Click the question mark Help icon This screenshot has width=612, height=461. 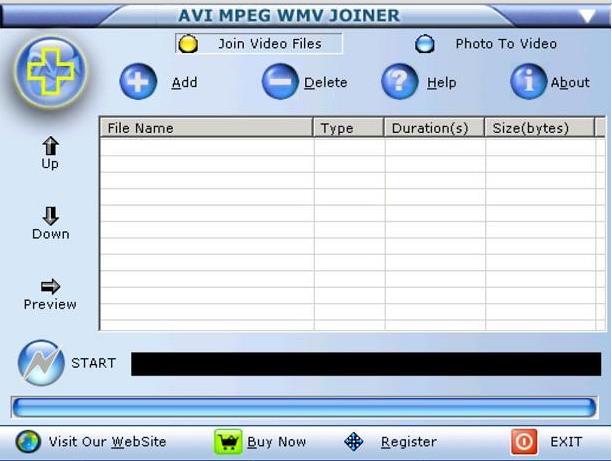click(x=399, y=82)
